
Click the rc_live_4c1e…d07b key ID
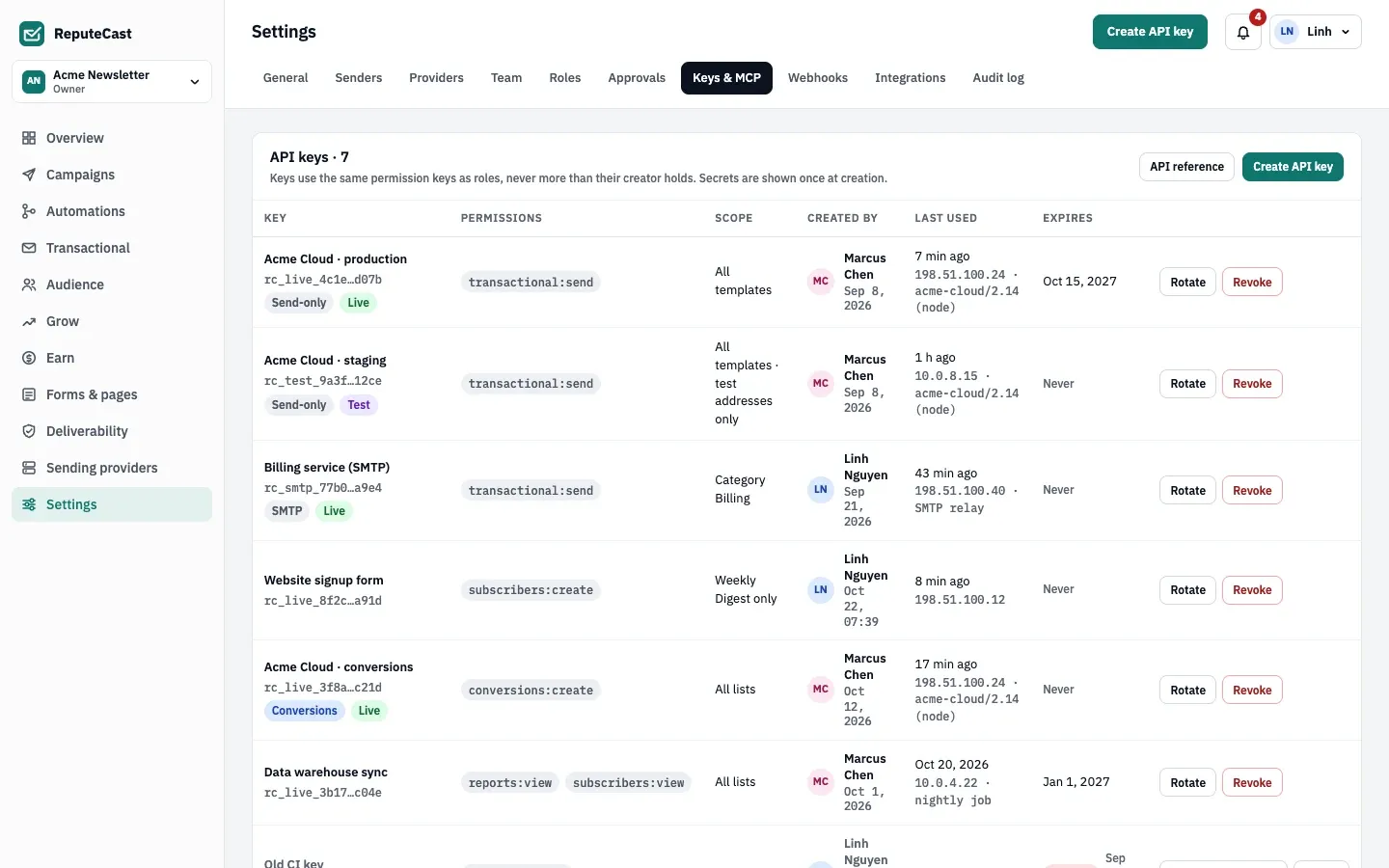click(323, 280)
